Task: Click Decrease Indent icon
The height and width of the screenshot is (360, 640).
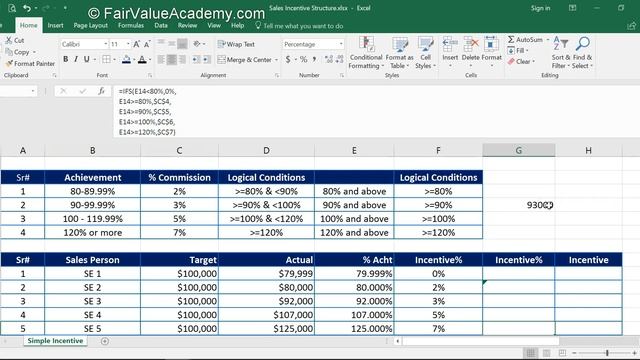Action: click(196, 60)
